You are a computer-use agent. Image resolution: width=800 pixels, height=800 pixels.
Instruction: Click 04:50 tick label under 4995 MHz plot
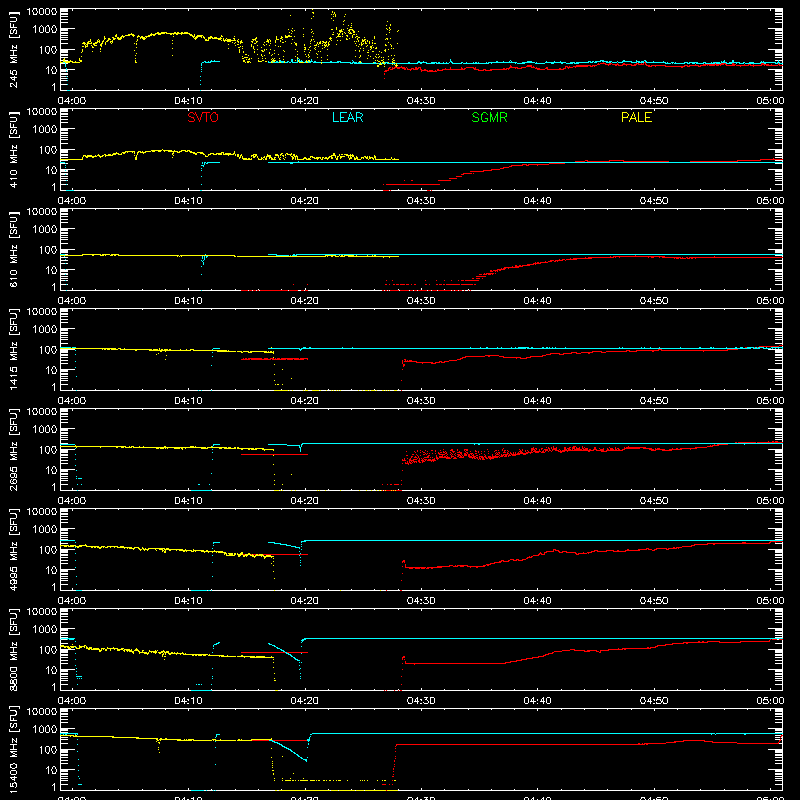coord(654,601)
